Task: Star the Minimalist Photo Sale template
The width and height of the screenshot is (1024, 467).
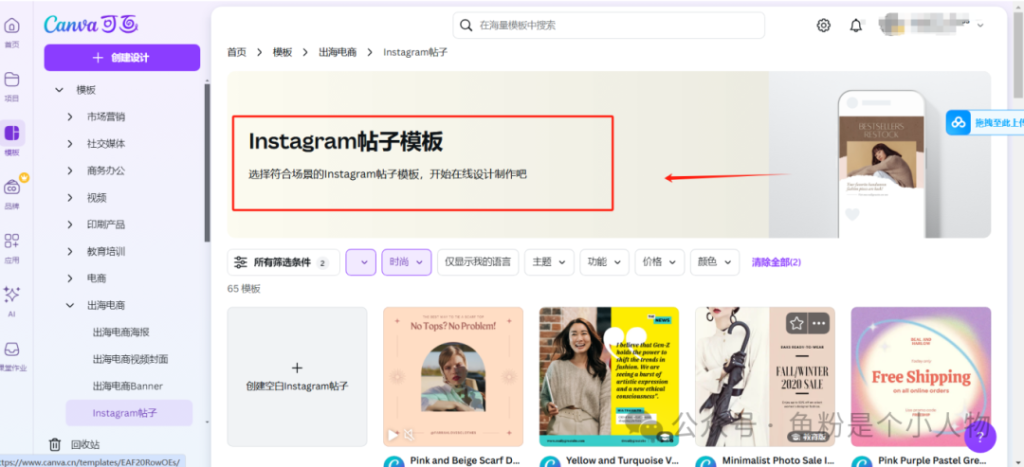Action: click(796, 323)
